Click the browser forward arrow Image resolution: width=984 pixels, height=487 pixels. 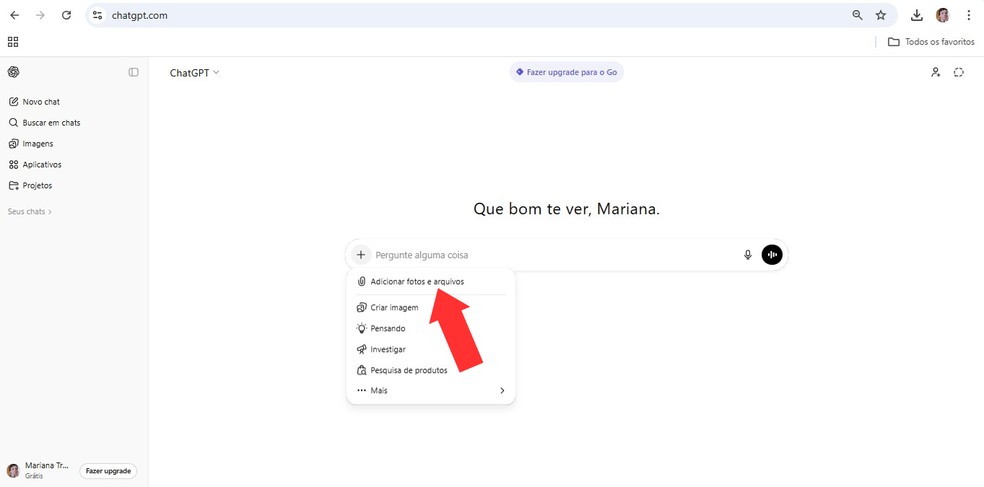(x=40, y=16)
